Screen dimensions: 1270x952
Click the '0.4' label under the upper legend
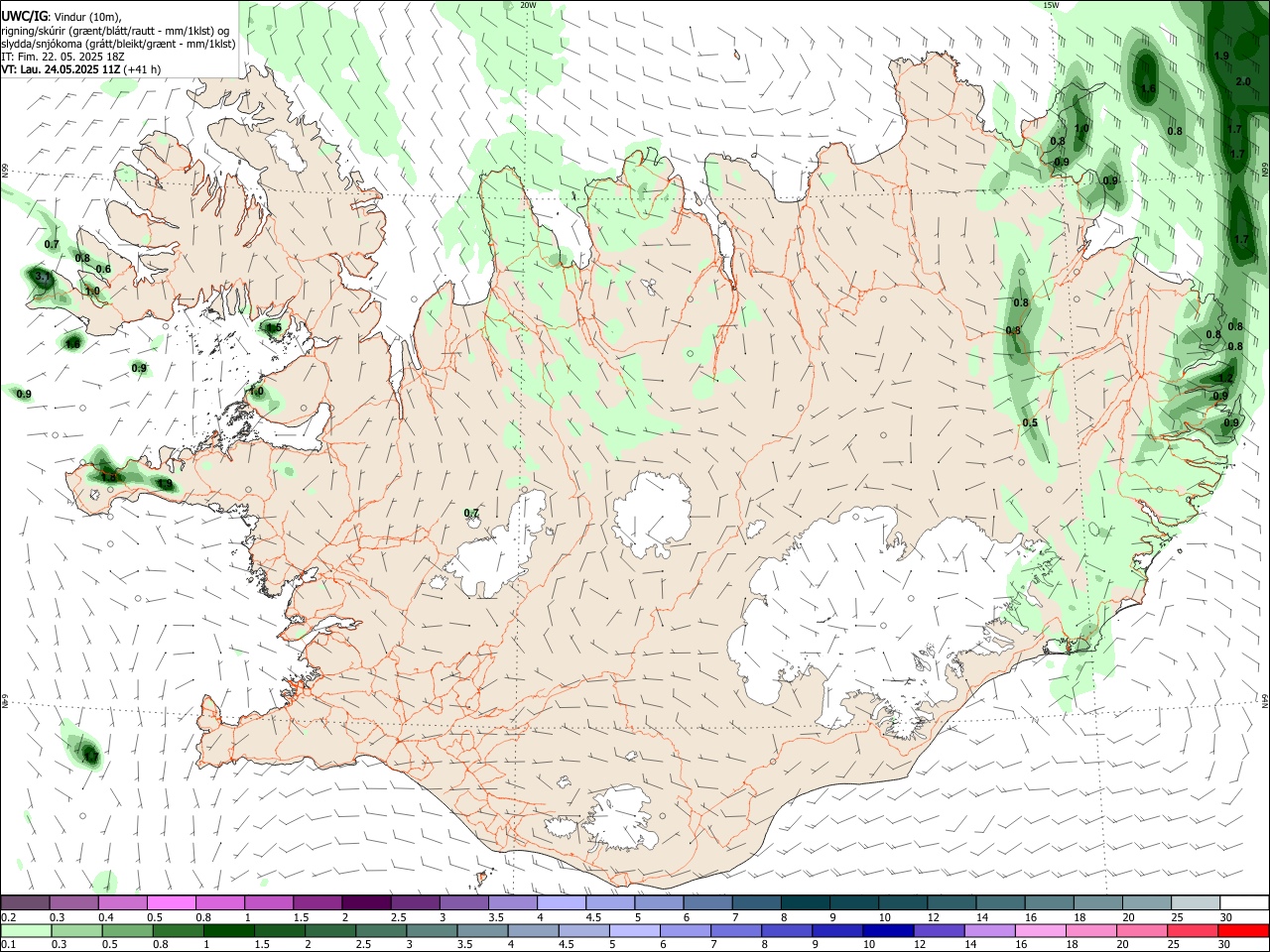(106, 917)
